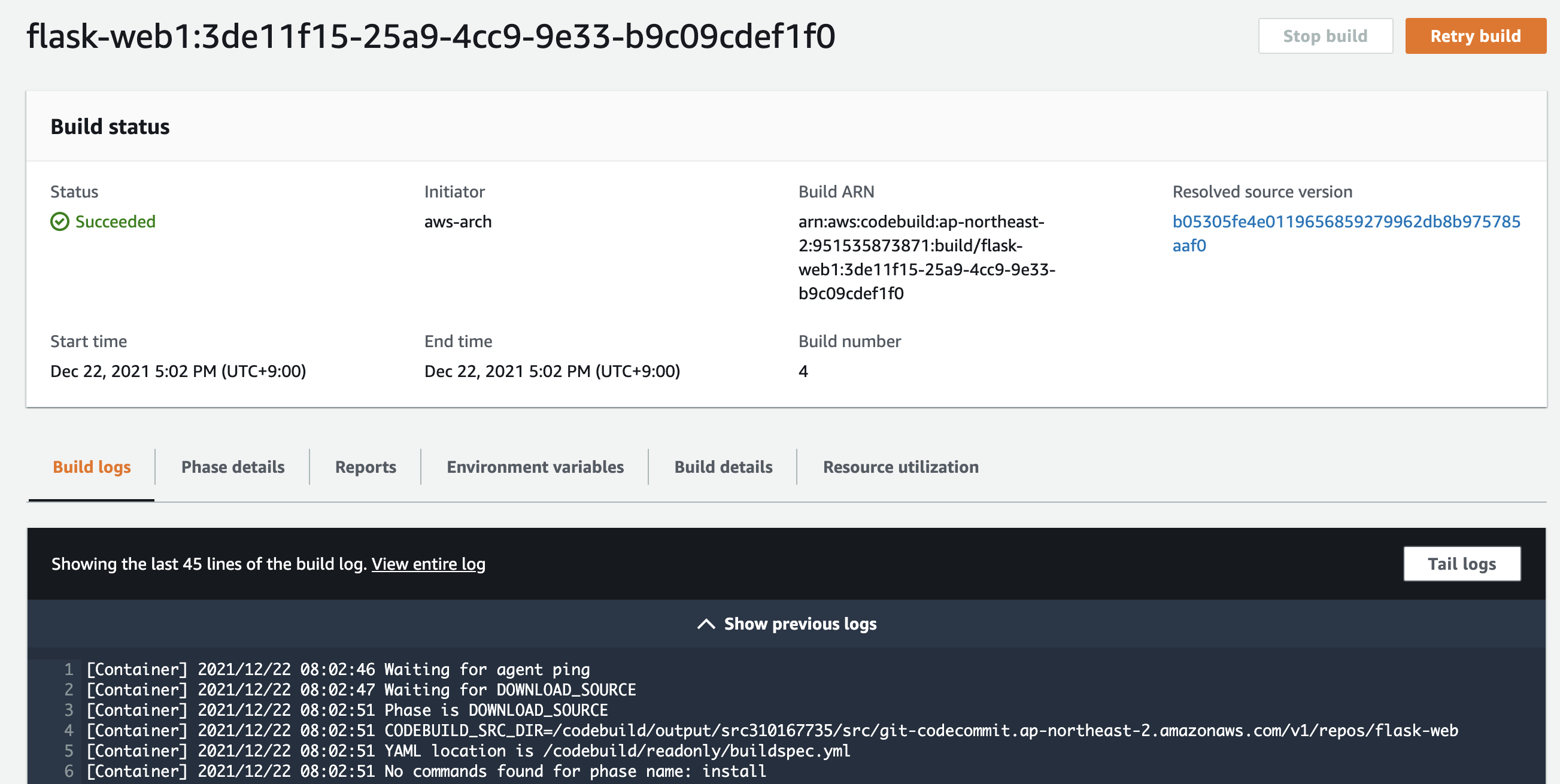The width and height of the screenshot is (1560, 784).
Task: Click the Retry build button
Action: coord(1476,36)
